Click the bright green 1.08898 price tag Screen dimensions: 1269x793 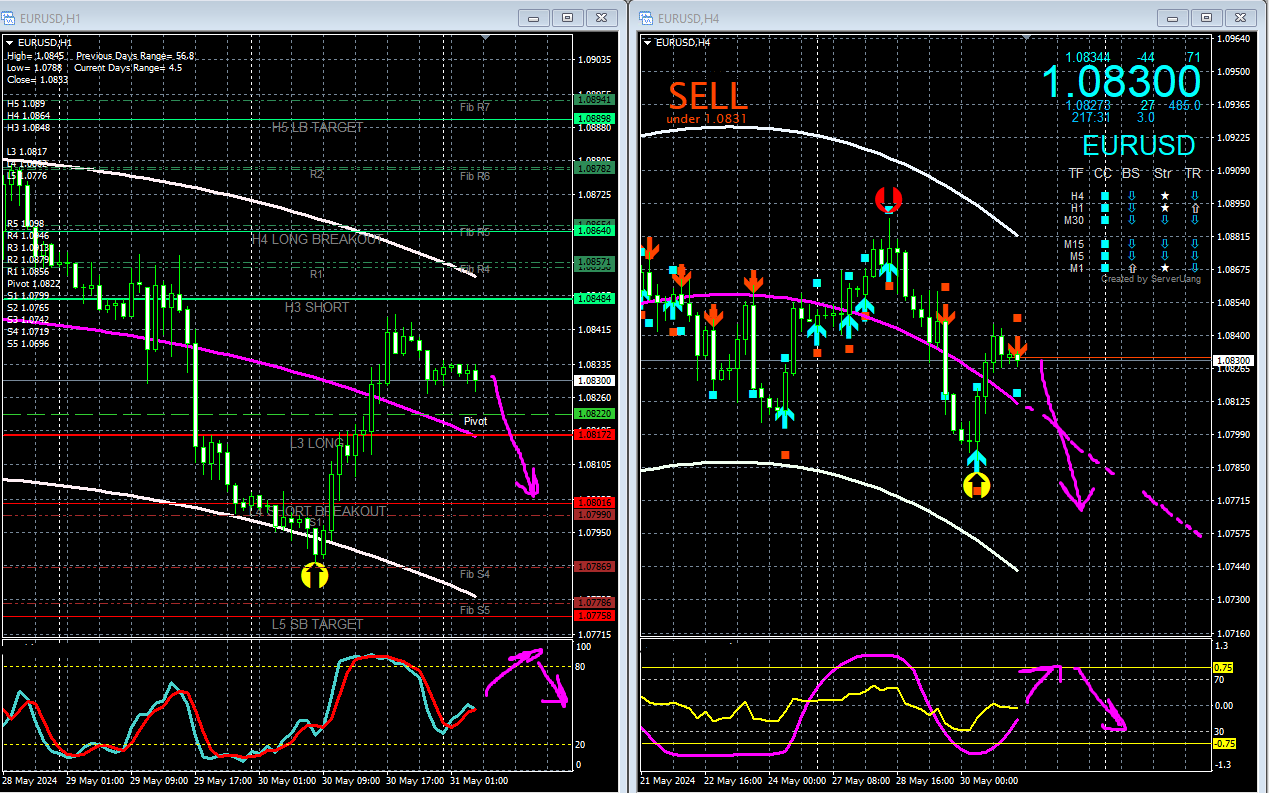(595, 119)
